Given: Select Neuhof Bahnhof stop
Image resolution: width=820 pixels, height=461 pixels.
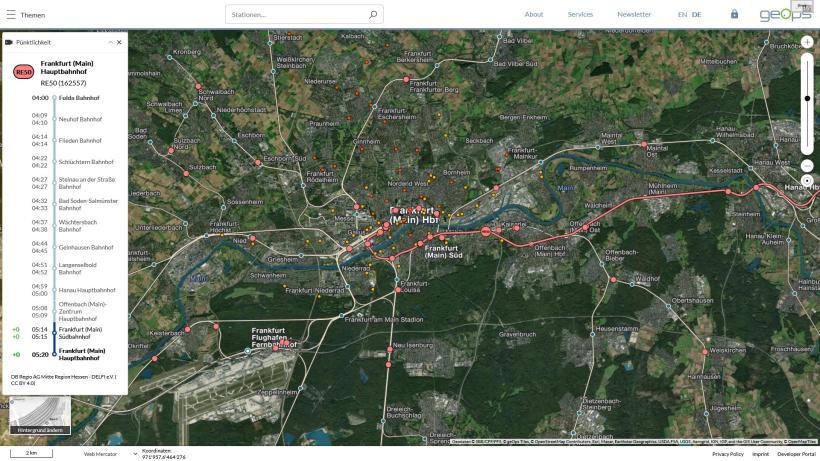Looking at the screenshot, I should tap(80, 119).
